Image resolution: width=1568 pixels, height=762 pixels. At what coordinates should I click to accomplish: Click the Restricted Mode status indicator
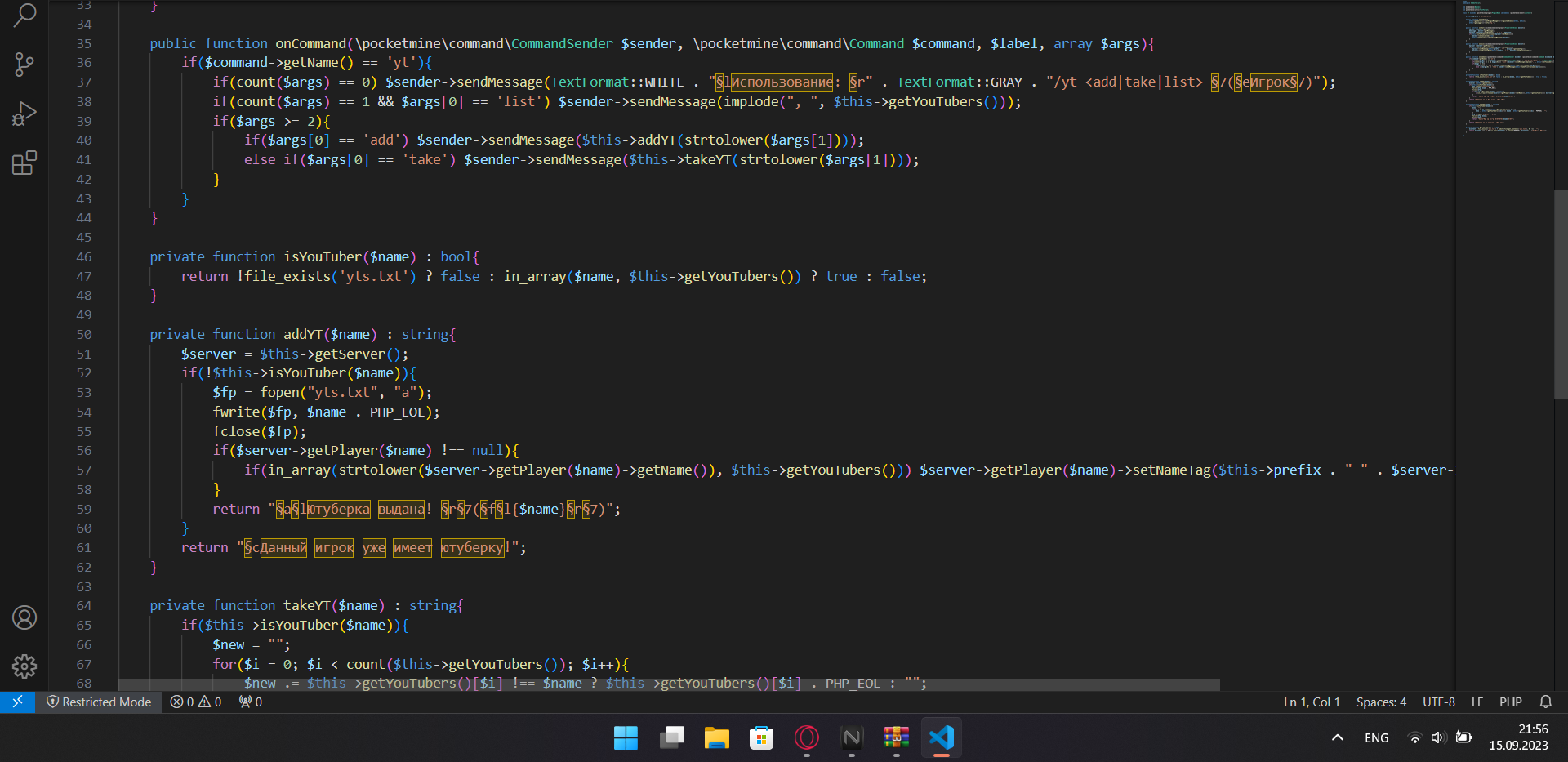pos(99,702)
